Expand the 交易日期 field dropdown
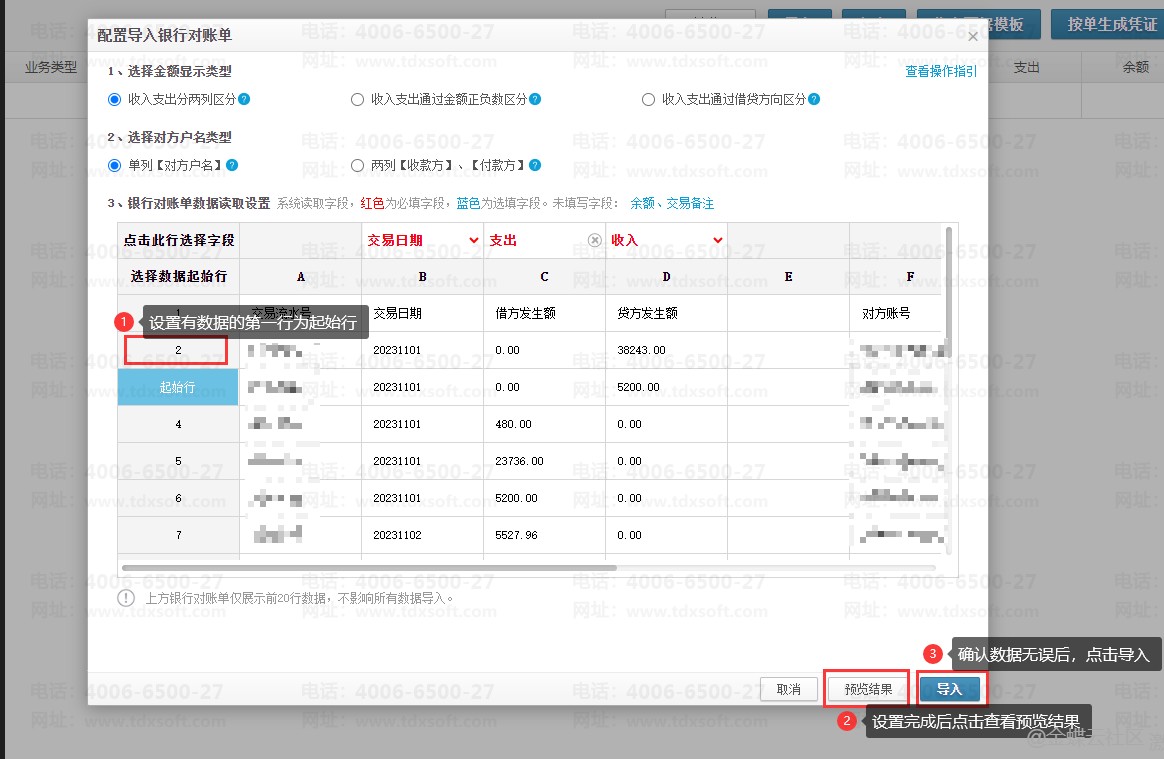The height and width of the screenshot is (759, 1164). click(473, 240)
